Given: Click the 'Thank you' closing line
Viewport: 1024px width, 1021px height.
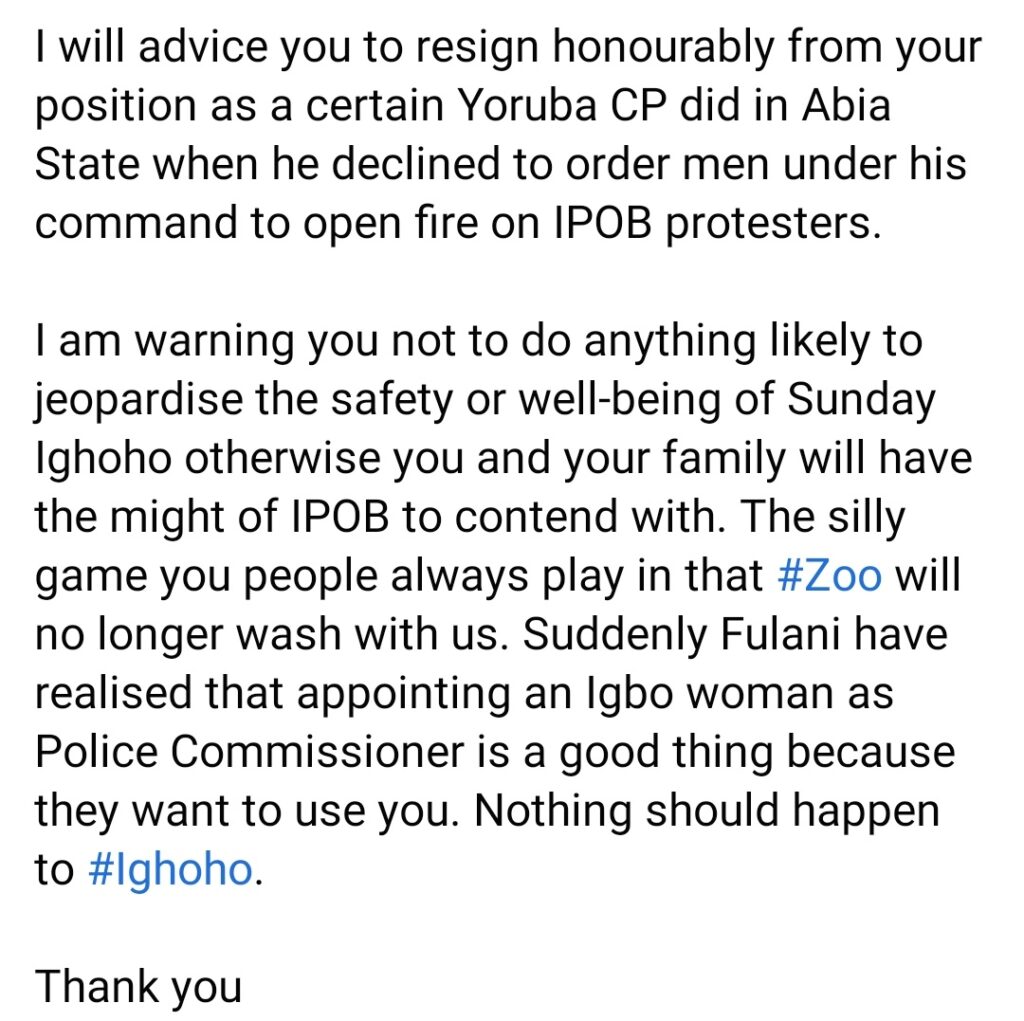Looking at the screenshot, I should (x=138, y=987).
